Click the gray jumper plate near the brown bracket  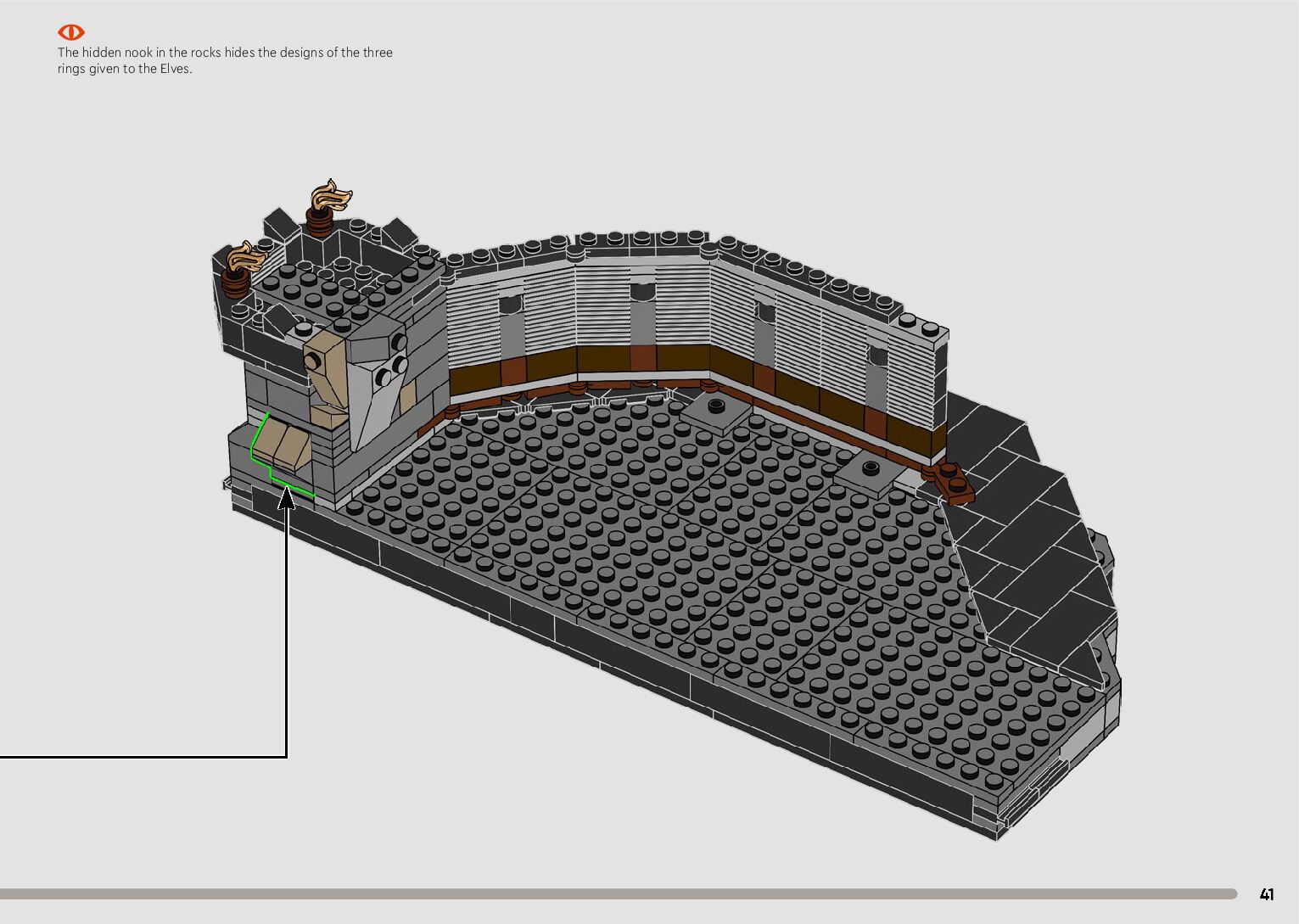click(869, 471)
